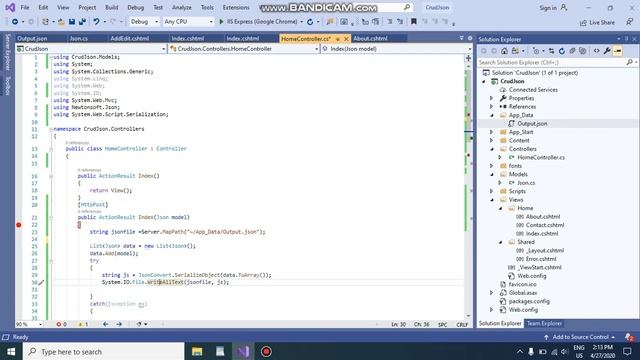
Task: Click navigate to next issue arrow
Action: [x=119, y=324]
